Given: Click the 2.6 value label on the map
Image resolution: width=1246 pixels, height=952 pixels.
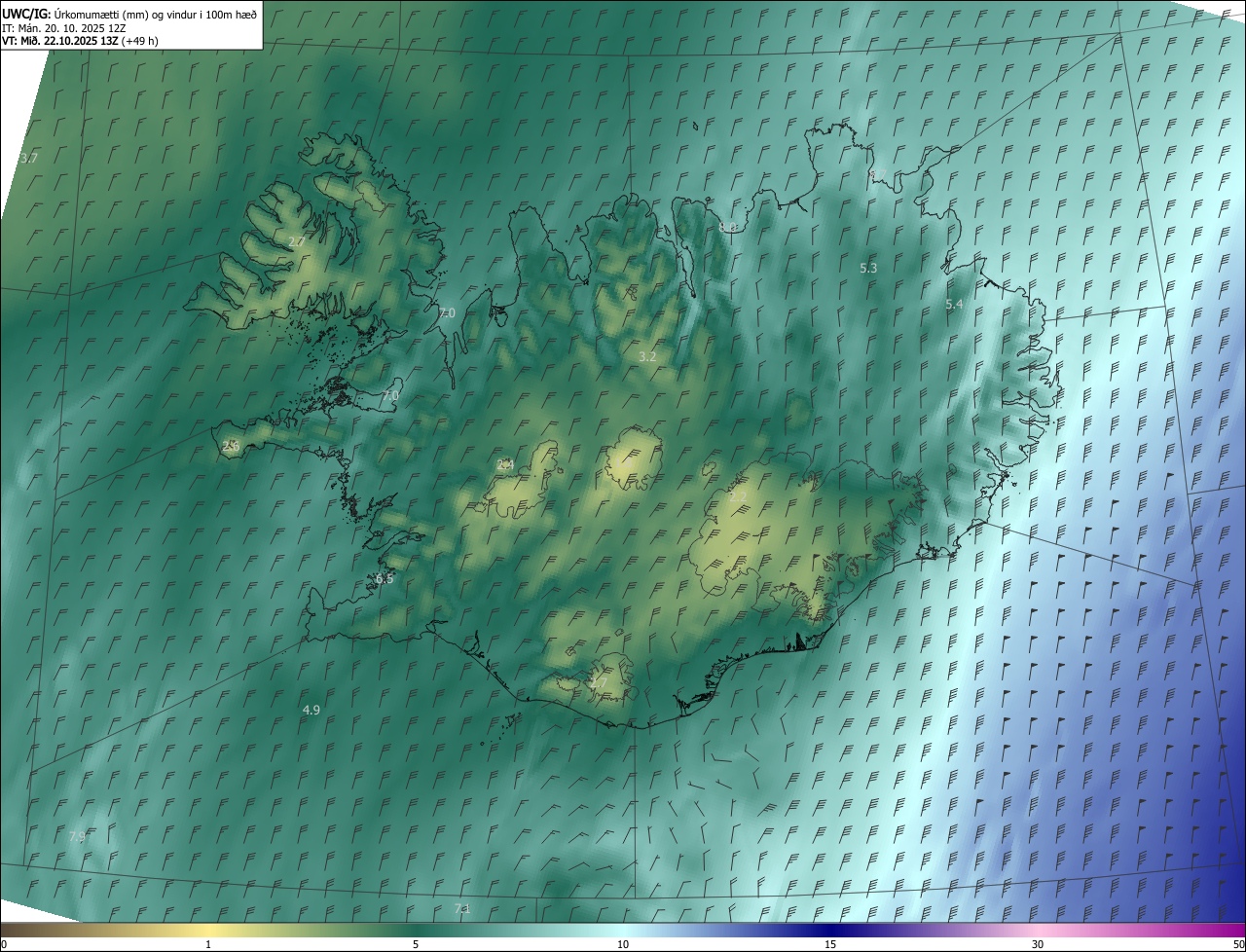Looking at the screenshot, I should point(231,446).
